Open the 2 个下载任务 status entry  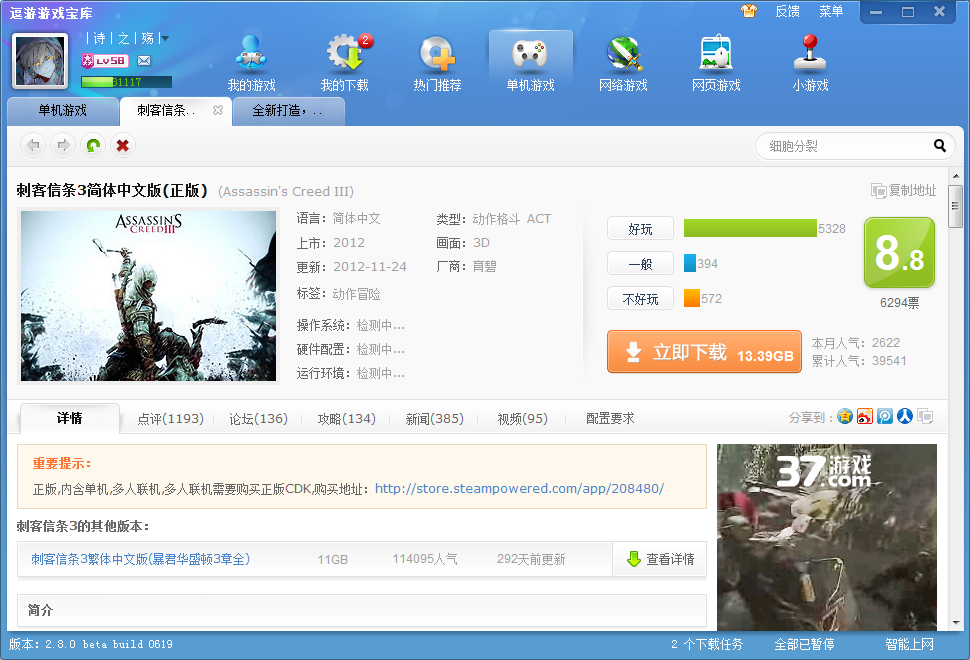pyautogui.click(x=706, y=645)
